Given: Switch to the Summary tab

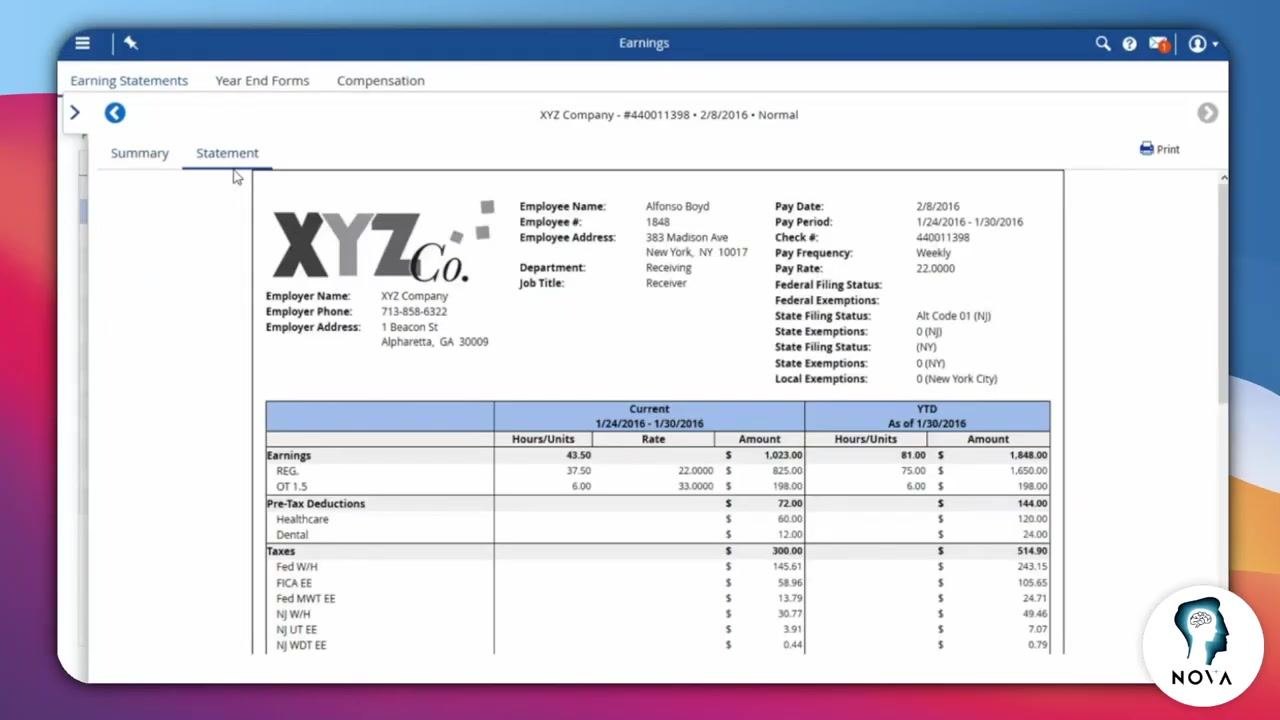Looking at the screenshot, I should (x=139, y=153).
